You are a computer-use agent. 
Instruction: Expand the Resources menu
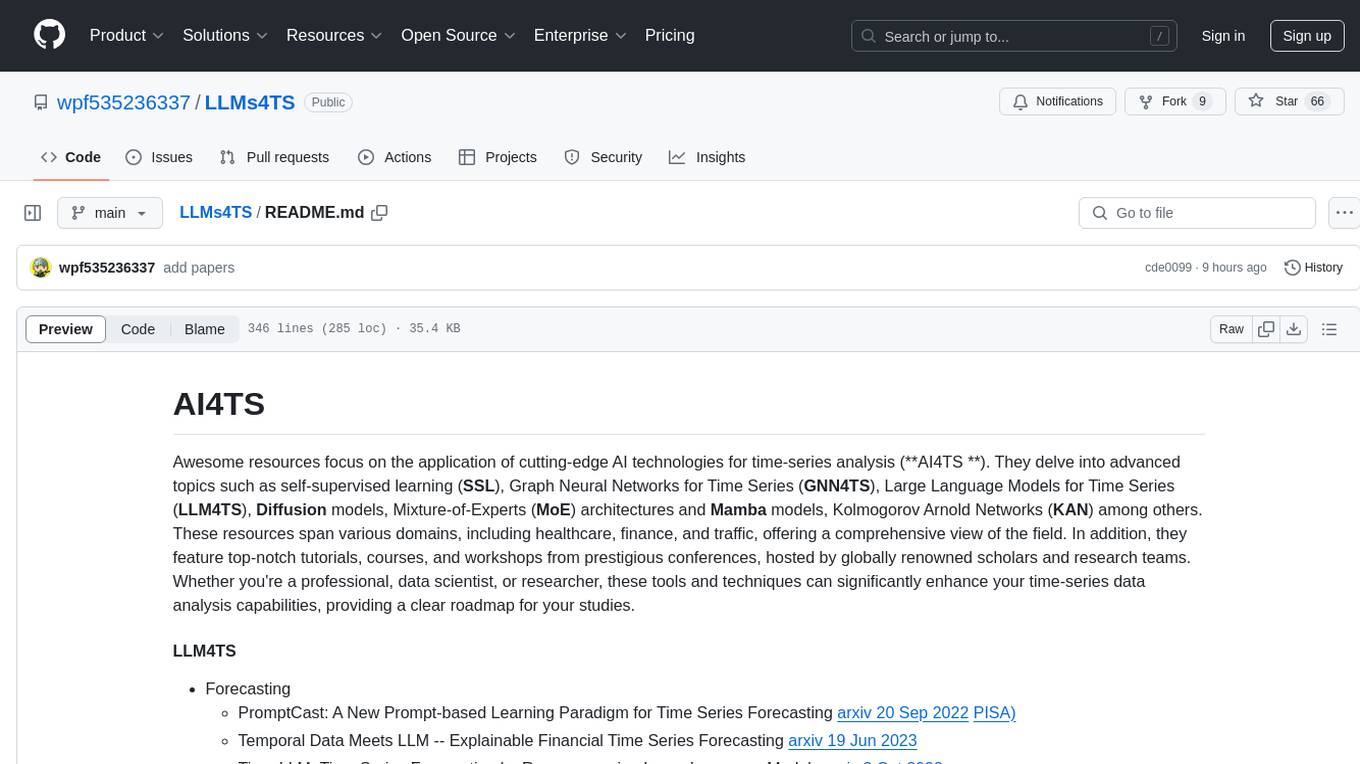coord(334,35)
